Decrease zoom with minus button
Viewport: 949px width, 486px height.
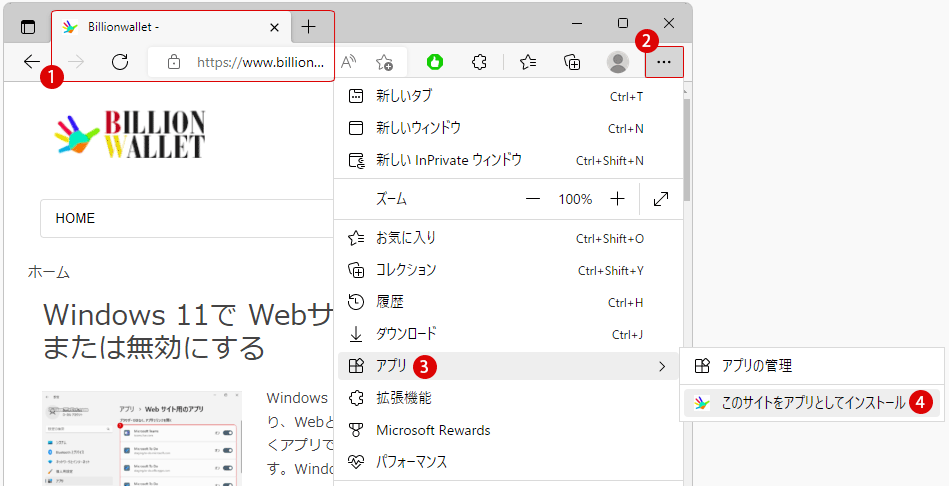(x=533, y=199)
